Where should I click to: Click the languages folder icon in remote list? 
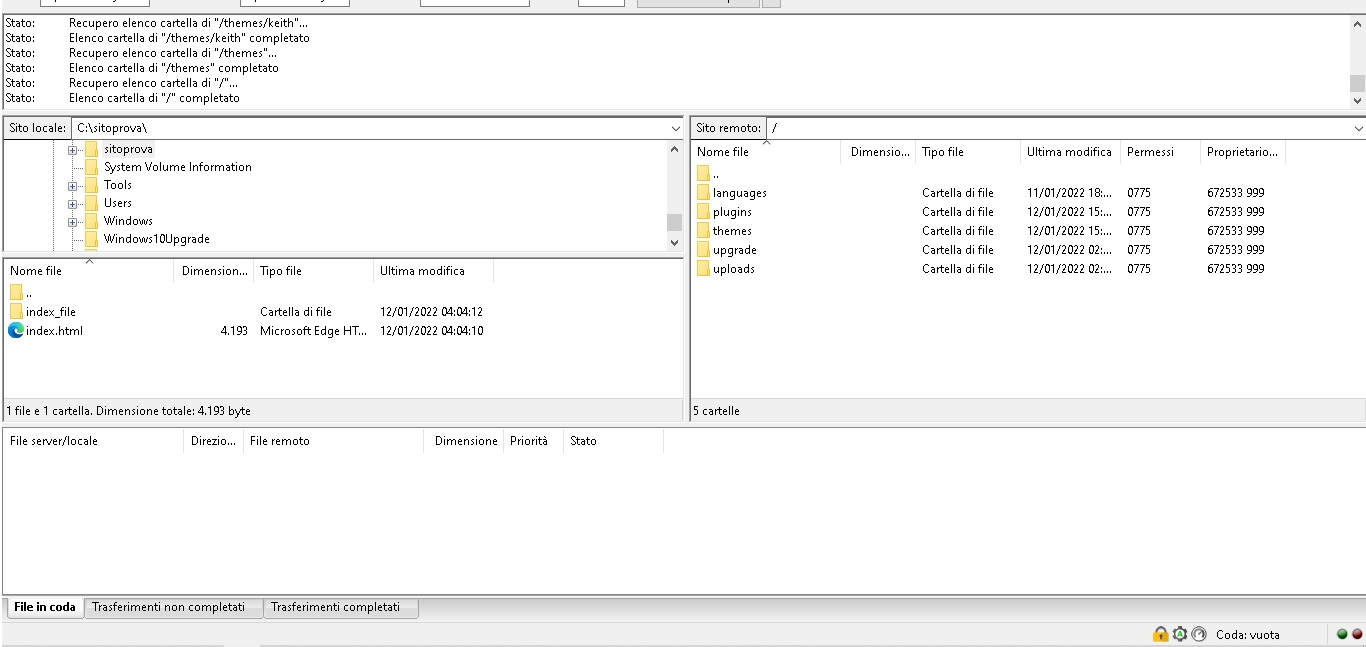tap(703, 193)
